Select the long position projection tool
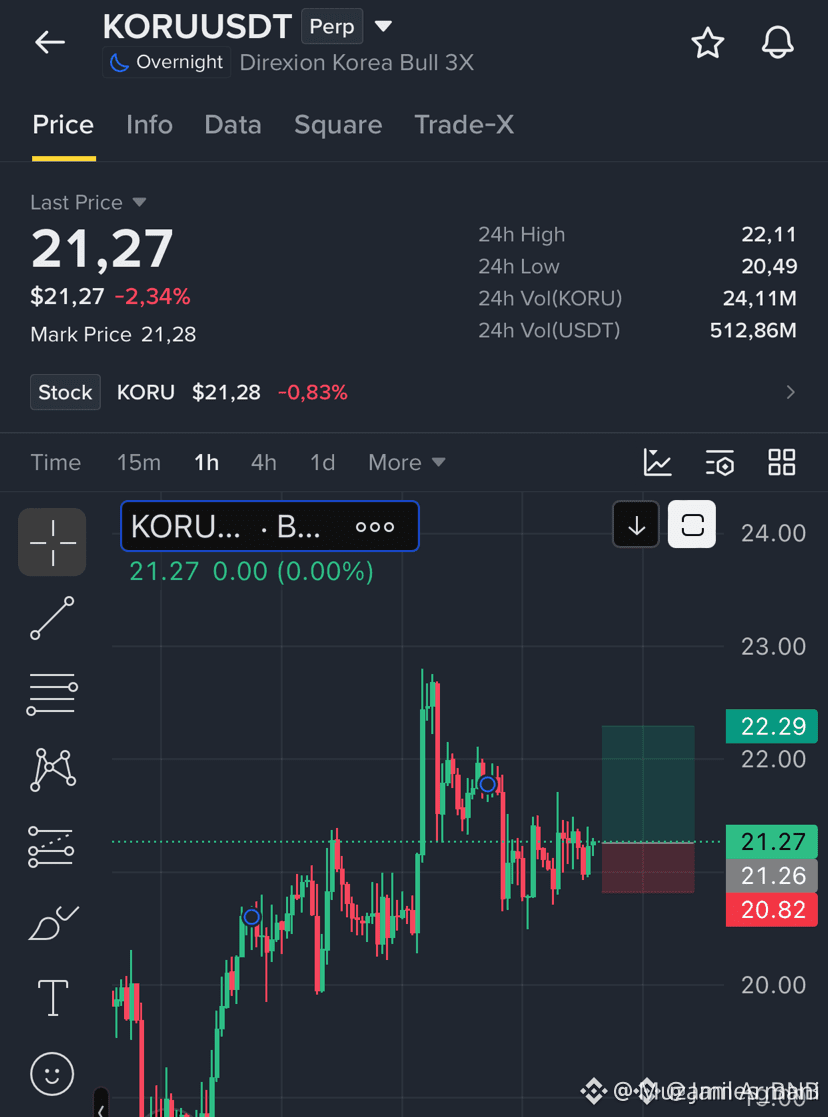The image size is (828, 1117). coord(51,846)
